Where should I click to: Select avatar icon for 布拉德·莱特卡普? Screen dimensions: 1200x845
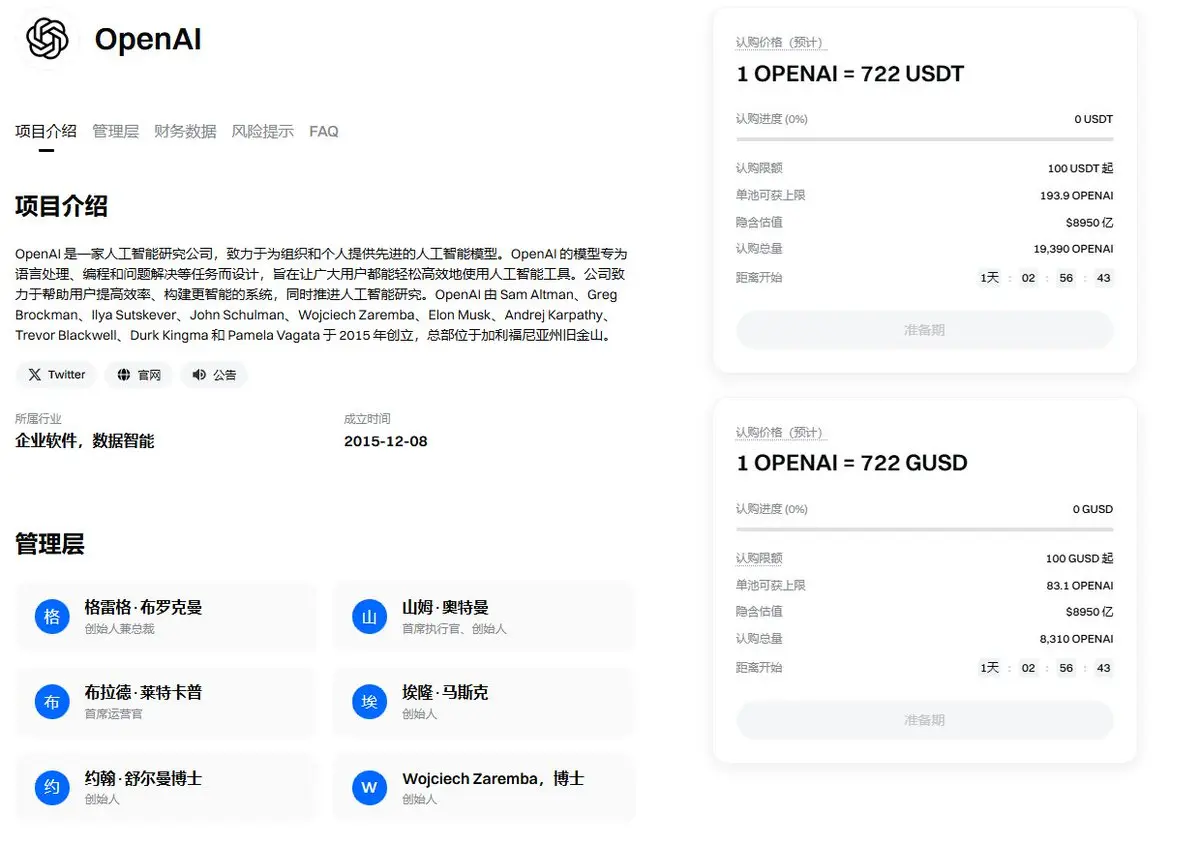coord(52,702)
